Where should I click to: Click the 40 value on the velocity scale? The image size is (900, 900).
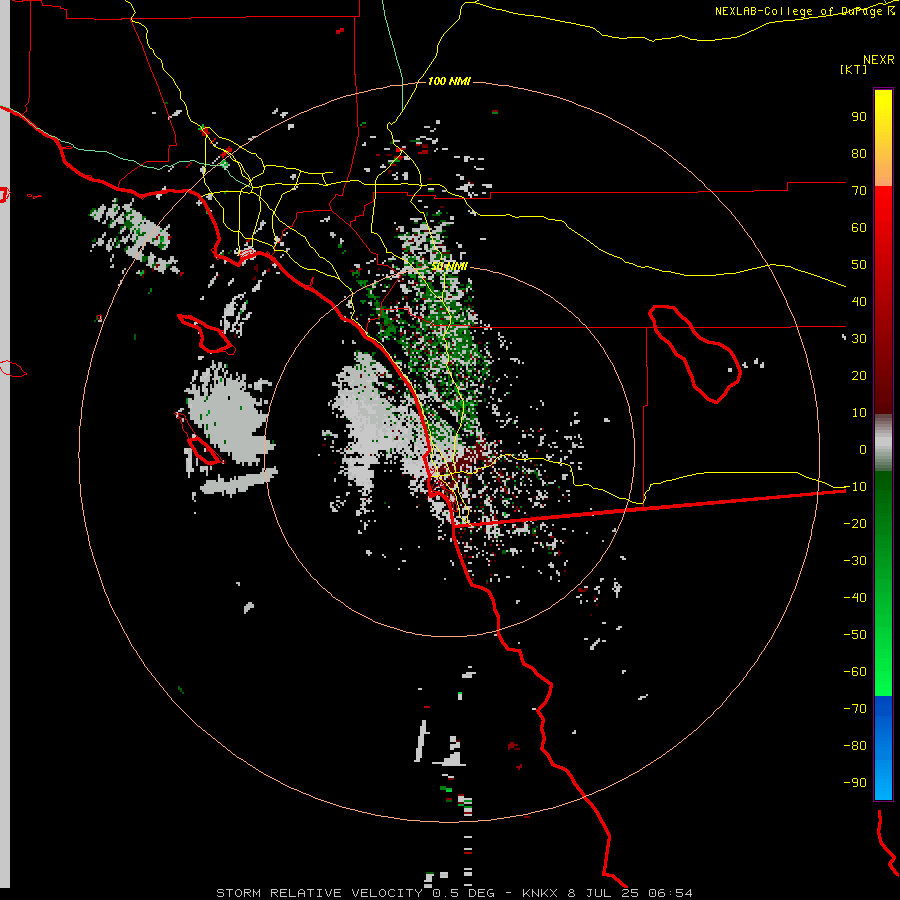[x=859, y=301]
